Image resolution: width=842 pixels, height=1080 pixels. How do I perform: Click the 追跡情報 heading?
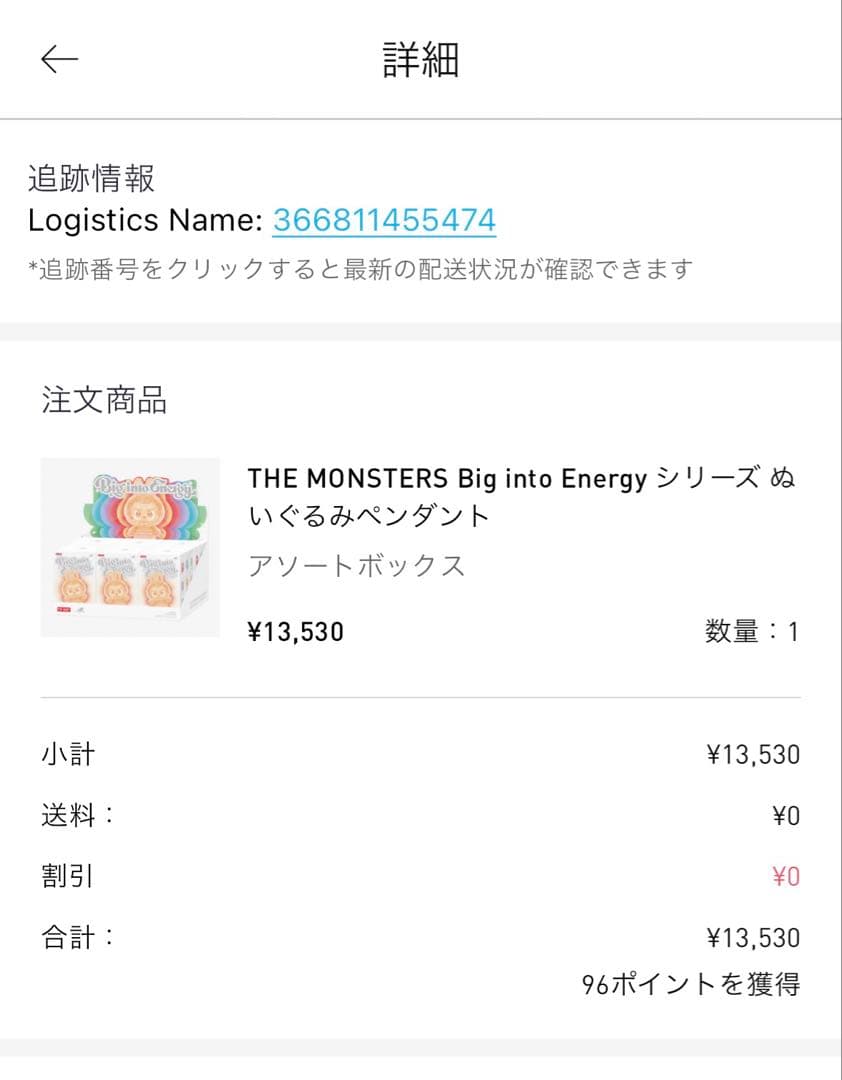[x=91, y=179]
